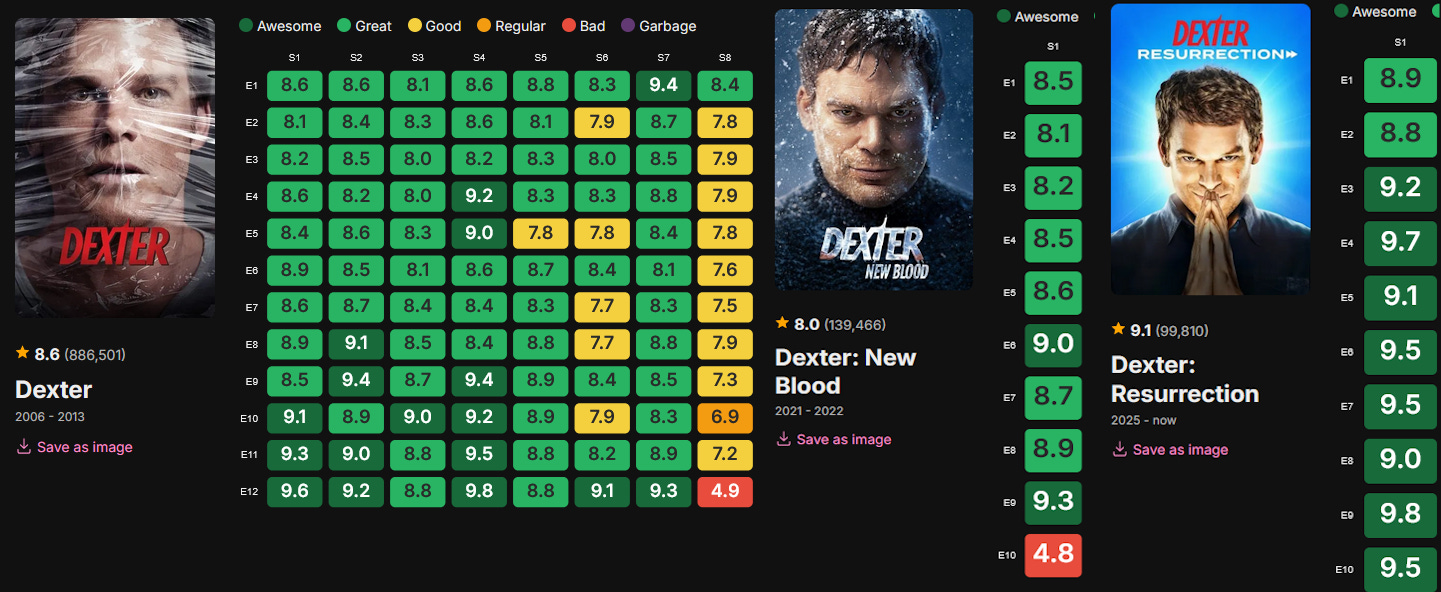Screen dimensions: 1441x592
Task: Click Resurrection's 8.9 rating for E1
Action: point(1400,79)
